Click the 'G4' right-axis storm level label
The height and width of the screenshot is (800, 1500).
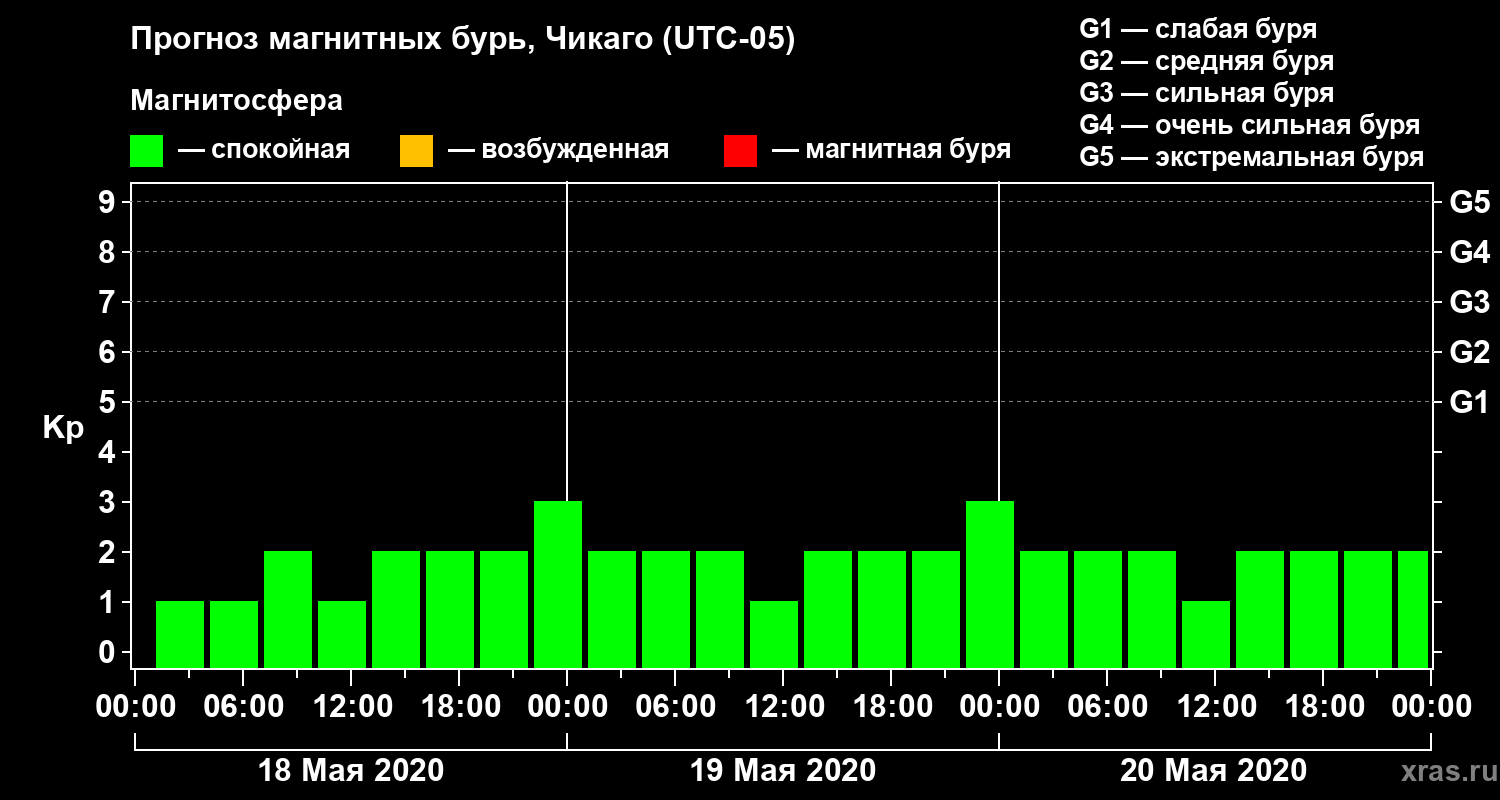click(1469, 252)
